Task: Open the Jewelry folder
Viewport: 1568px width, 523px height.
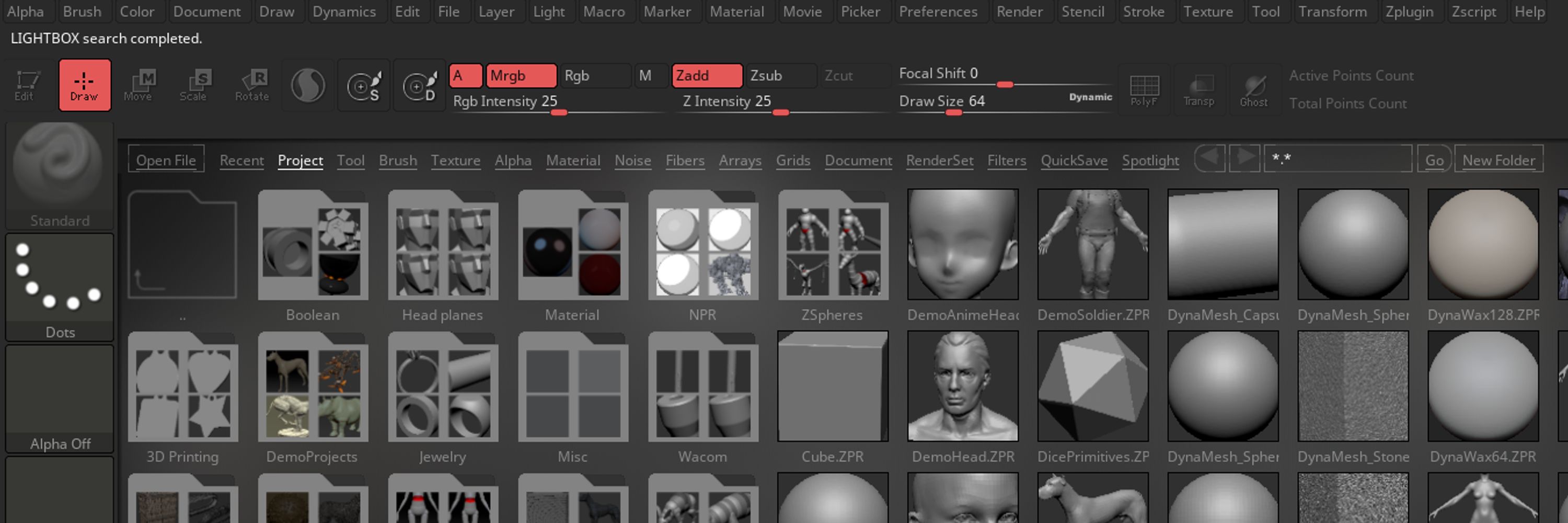Action: [443, 386]
